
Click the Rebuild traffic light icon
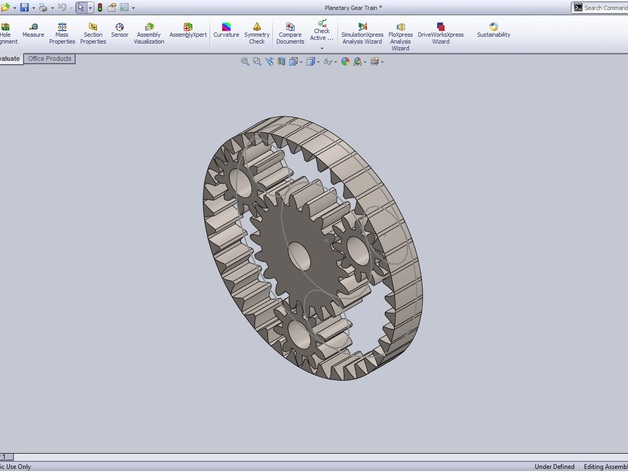click(100, 7)
